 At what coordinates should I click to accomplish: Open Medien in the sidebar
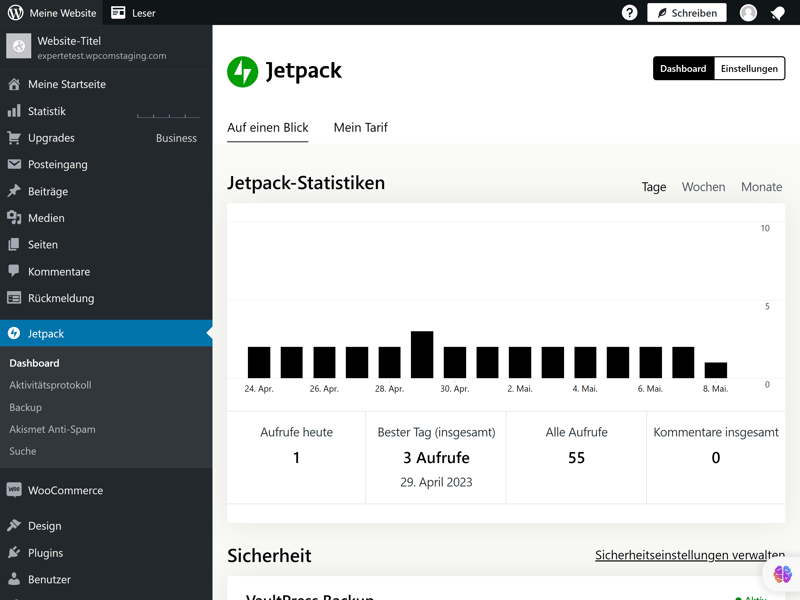[46, 218]
